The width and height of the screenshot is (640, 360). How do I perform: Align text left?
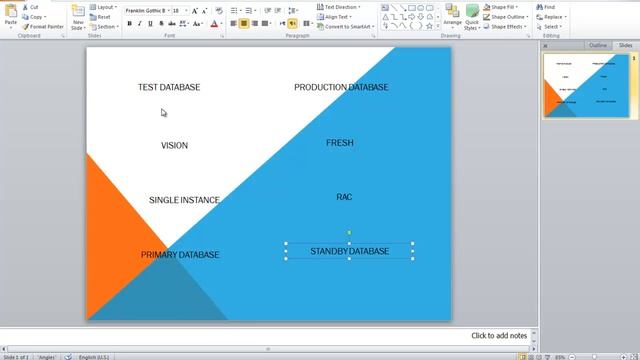pyautogui.click(x=233, y=24)
